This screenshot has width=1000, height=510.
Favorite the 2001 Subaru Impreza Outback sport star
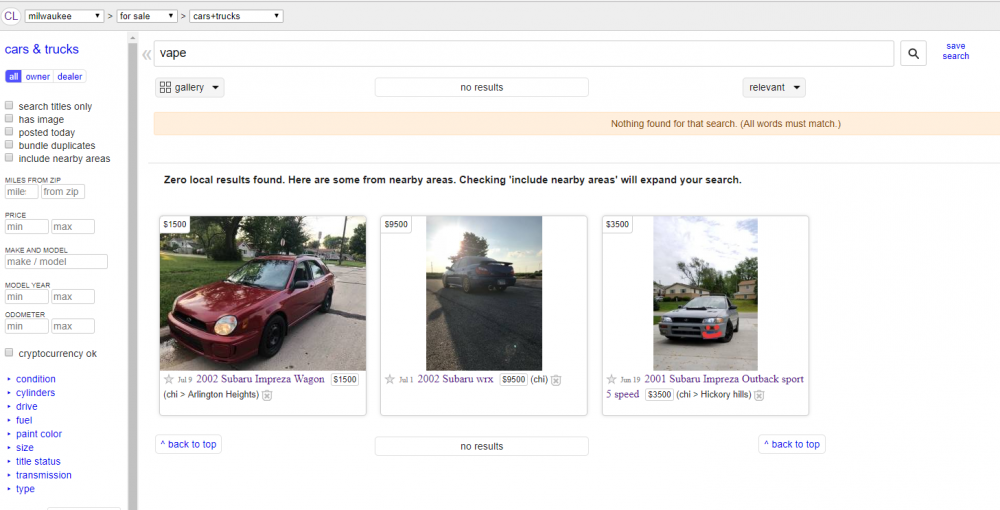pyautogui.click(x=611, y=379)
